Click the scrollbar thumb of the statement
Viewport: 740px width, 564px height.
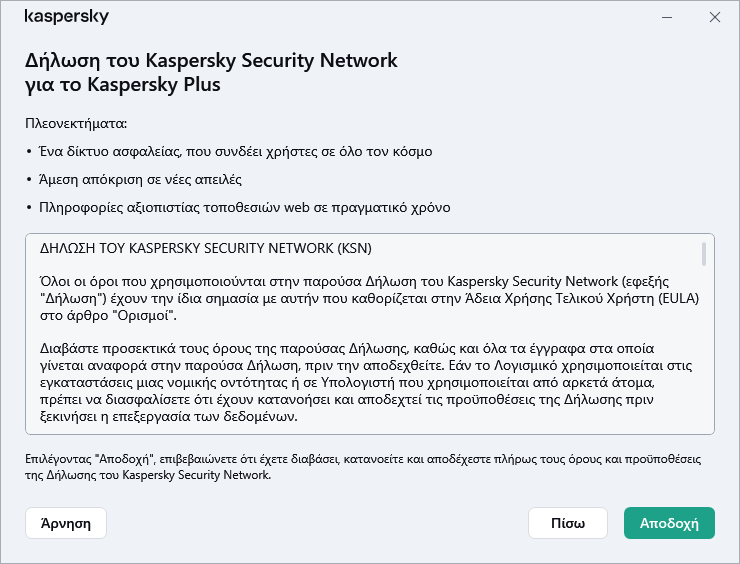704,254
